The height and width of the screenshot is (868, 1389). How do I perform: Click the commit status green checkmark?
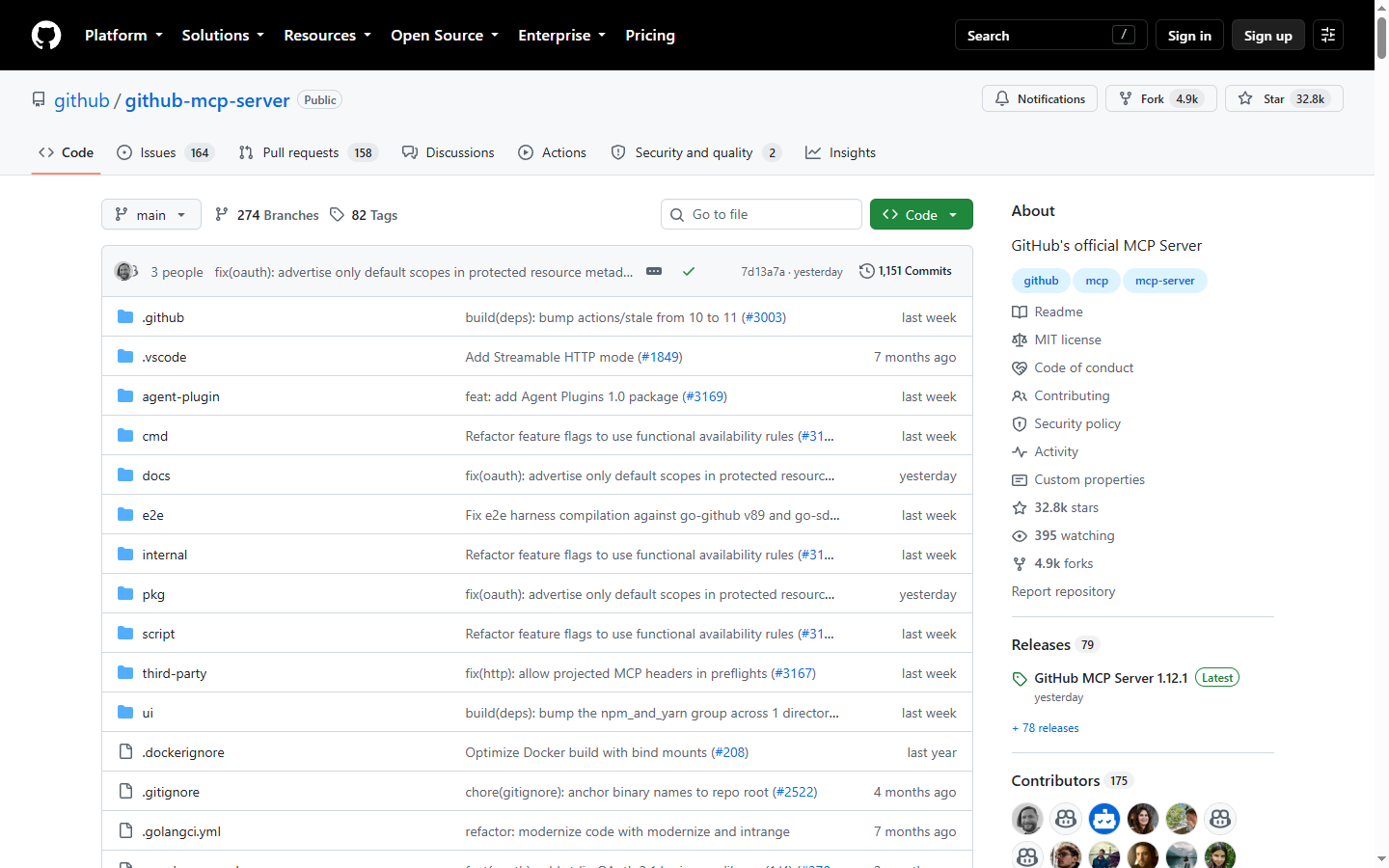[x=689, y=271]
